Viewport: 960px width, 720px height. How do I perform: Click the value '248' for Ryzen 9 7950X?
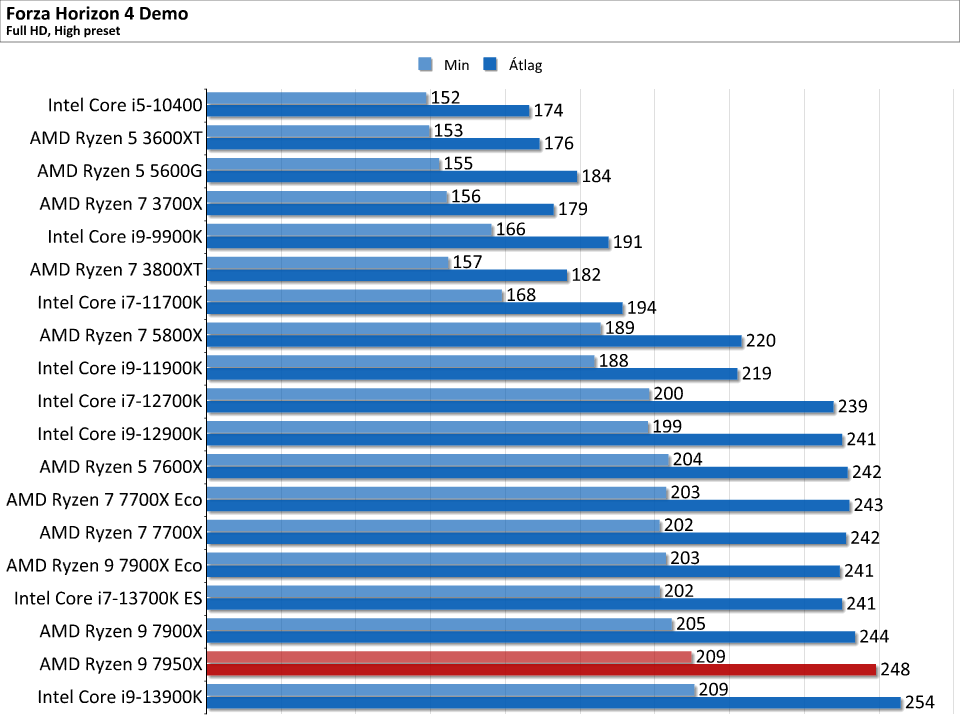point(895,670)
